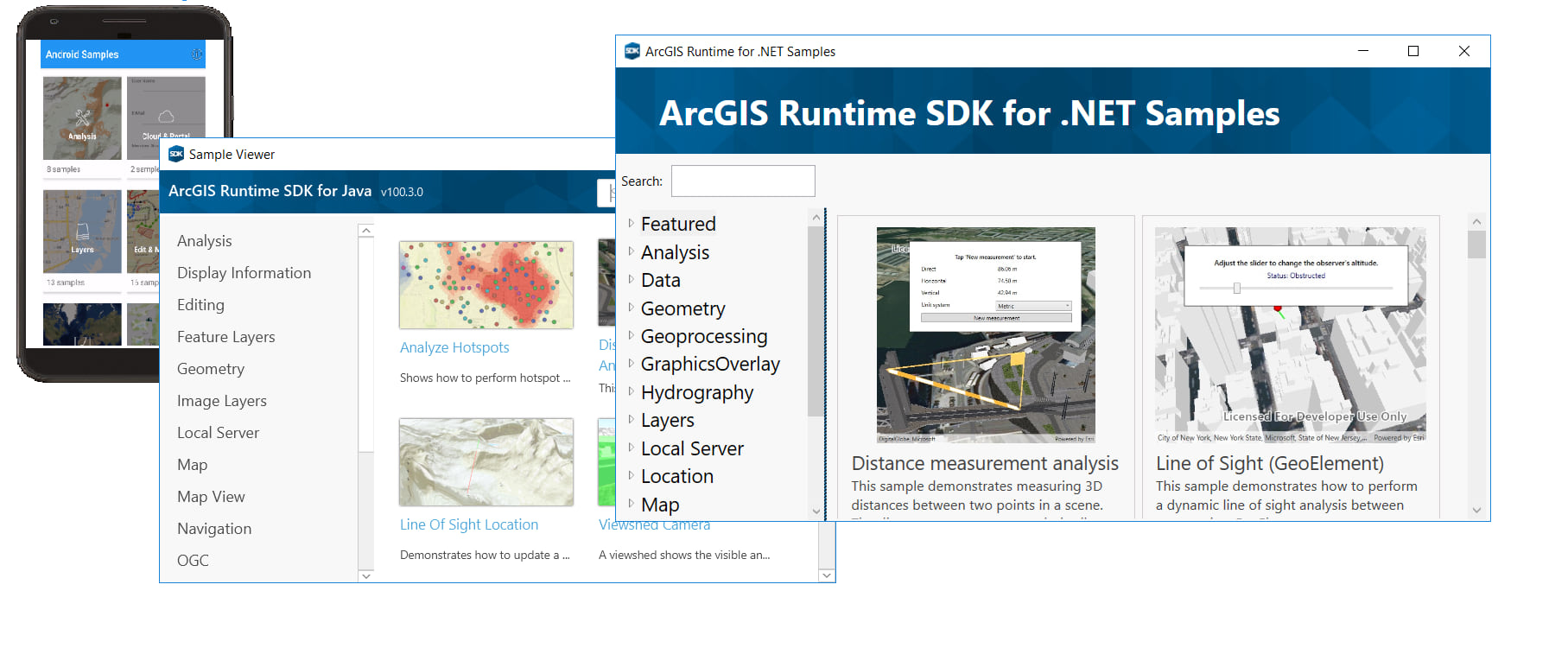
Task: Click the Distance measurement analysis preview image
Action: (986, 335)
